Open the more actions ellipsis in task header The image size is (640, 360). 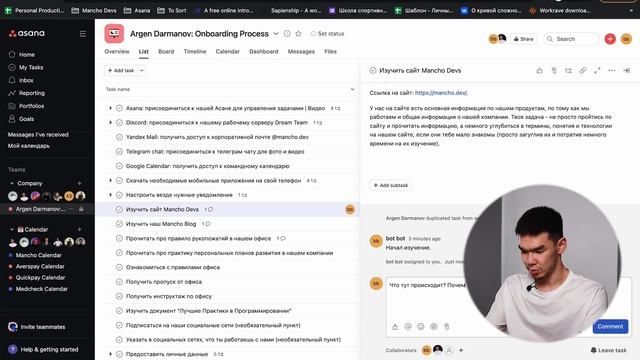tap(611, 71)
